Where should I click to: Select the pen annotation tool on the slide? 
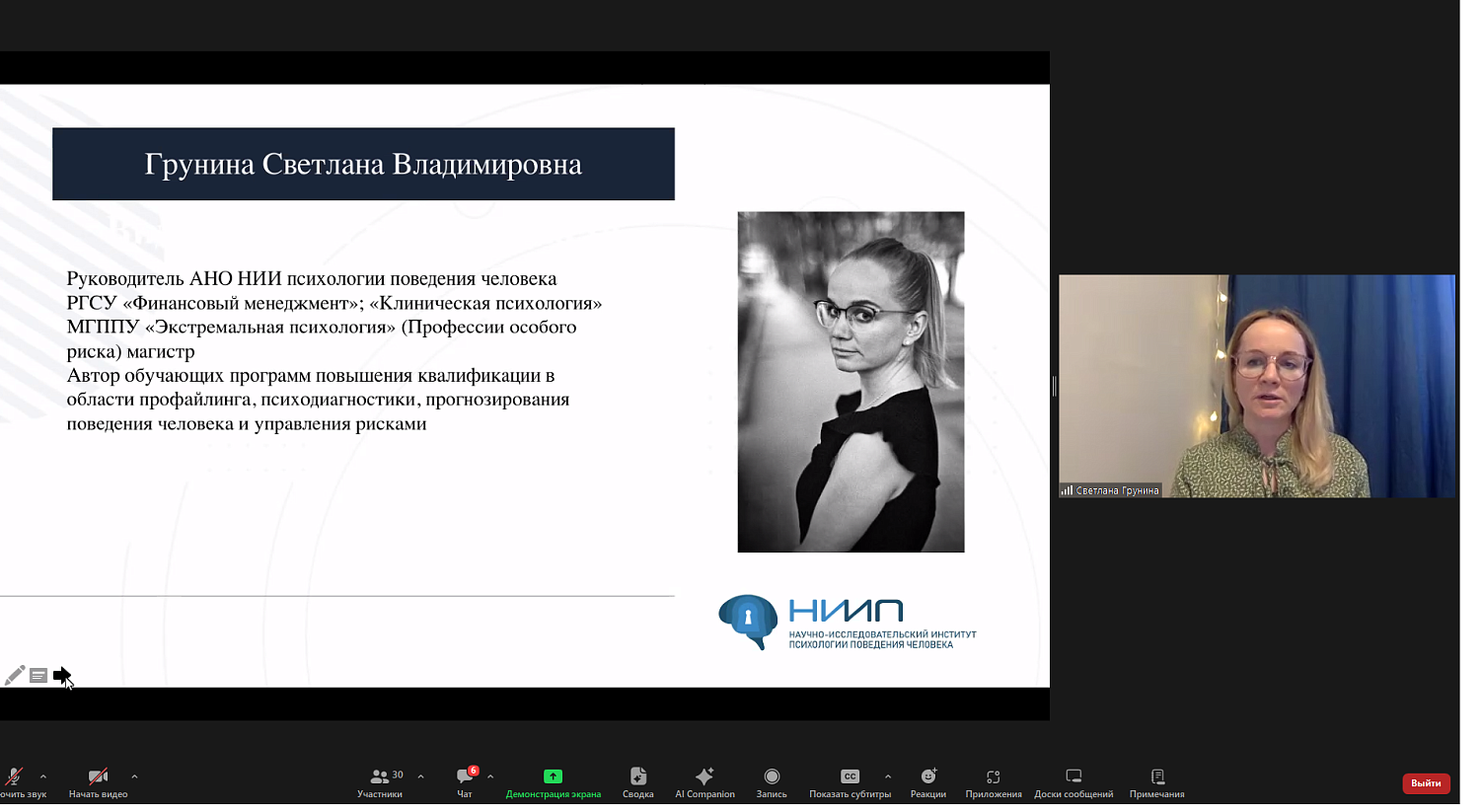13,674
